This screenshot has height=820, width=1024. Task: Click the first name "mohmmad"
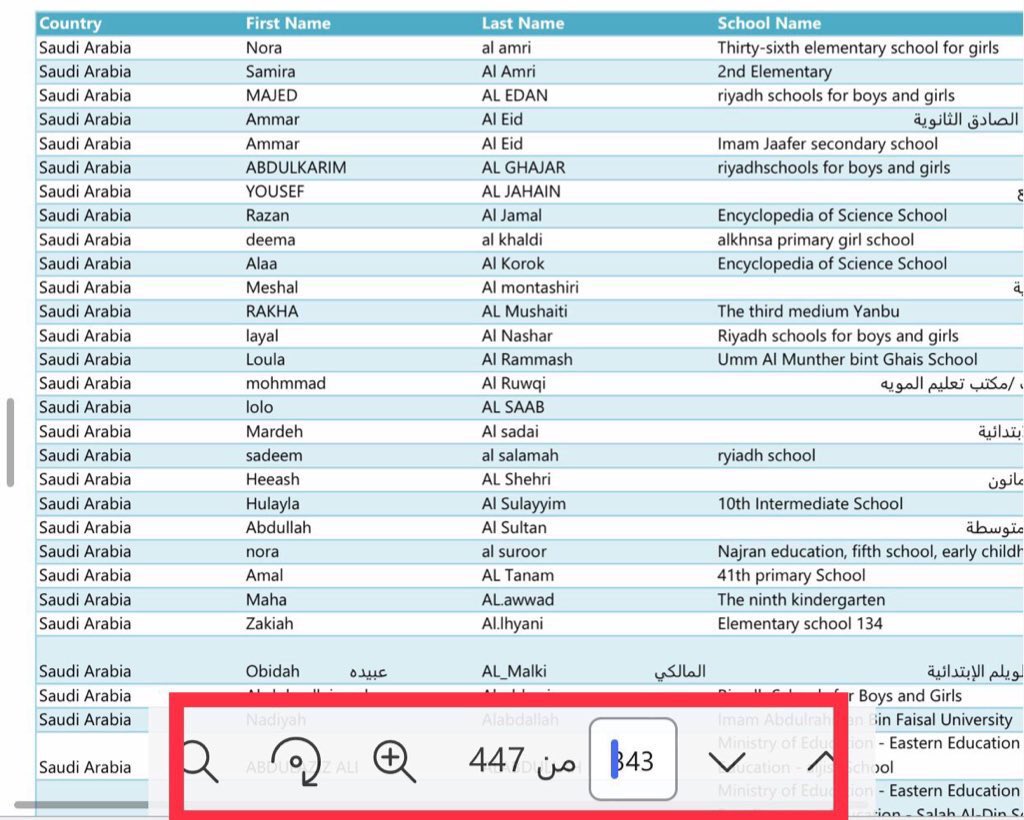coord(285,383)
